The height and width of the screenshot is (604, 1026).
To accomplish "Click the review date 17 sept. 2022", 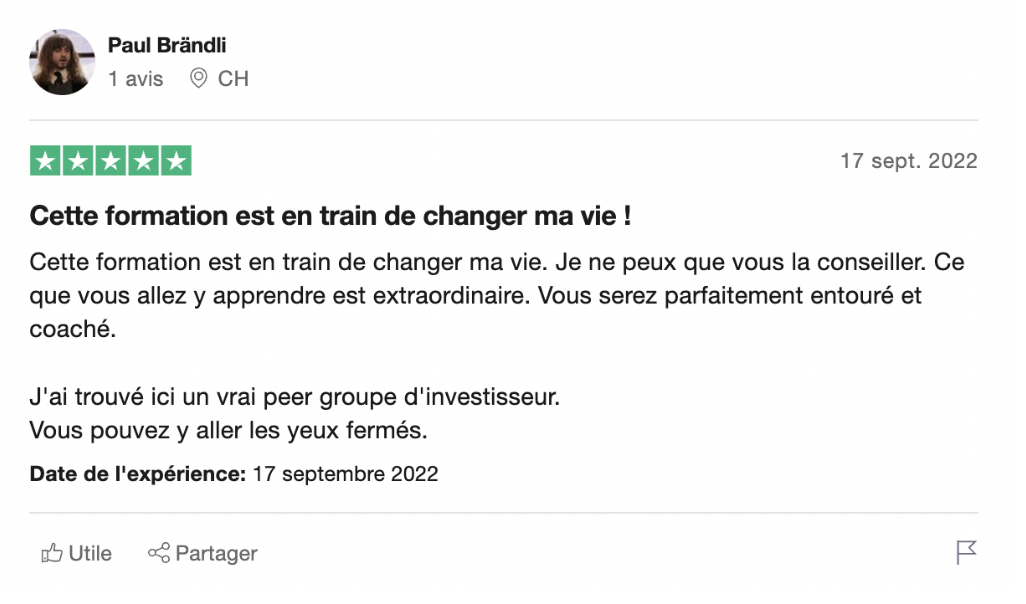I will [x=909, y=161].
